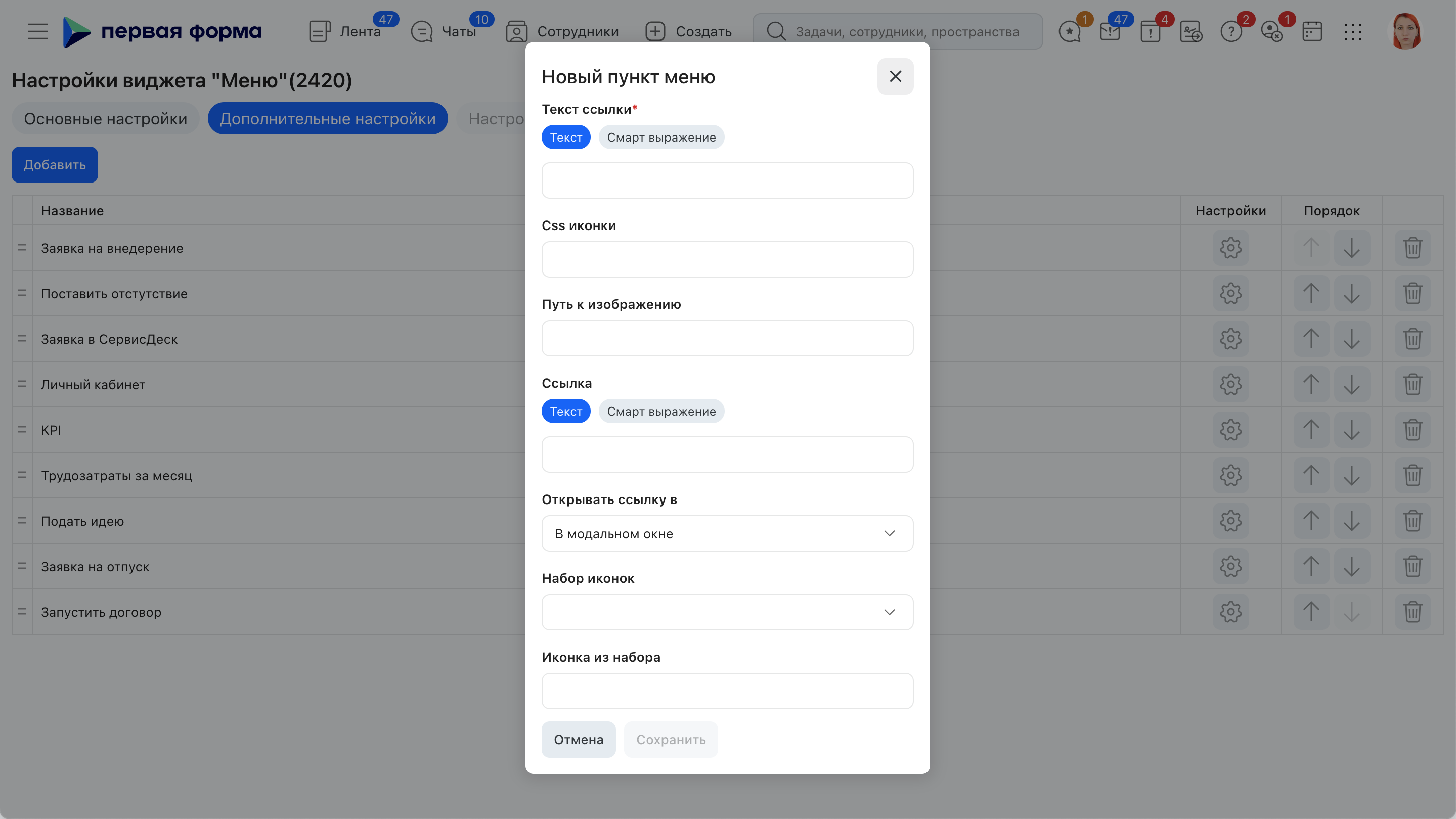Image resolution: width=1456 pixels, height=819 pixels.
Task: Delete the Запустить договор item
Action: pyautogui.click(x=1413, y=612)
